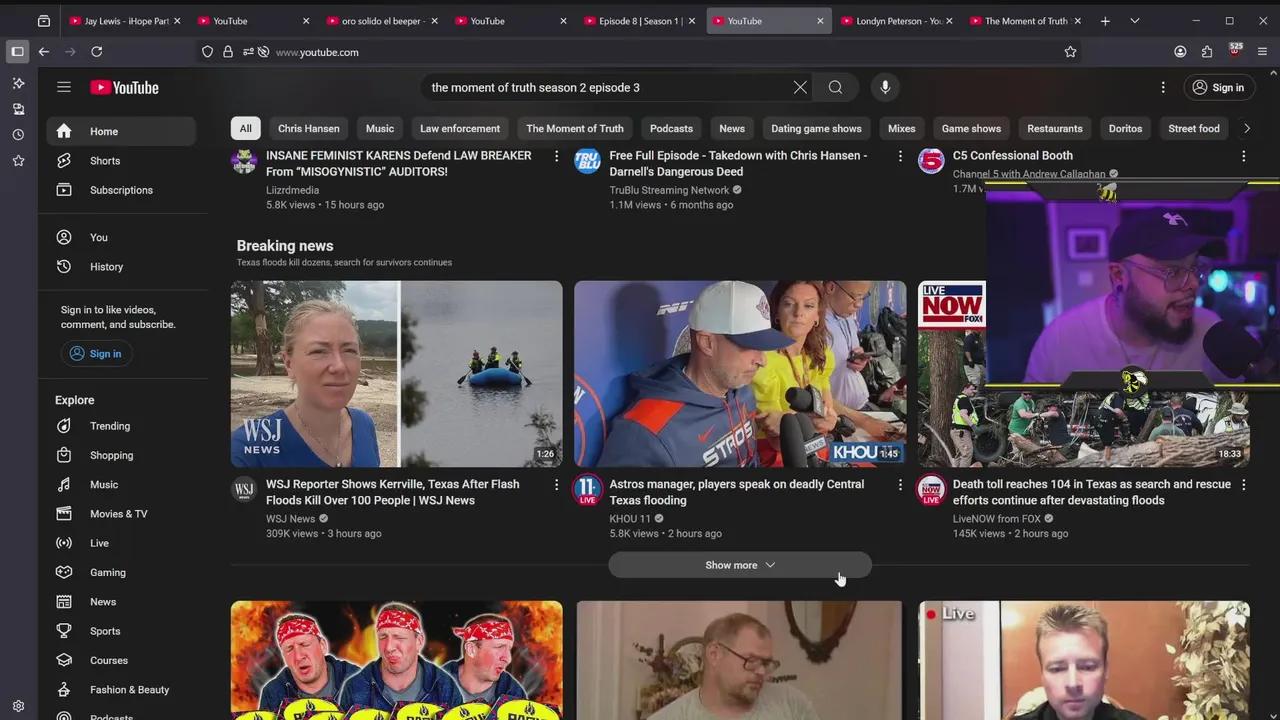Open the list all tabs dropdown
The height and width of the screenshot is (720, 1280).
click(x=1135, y=21)
